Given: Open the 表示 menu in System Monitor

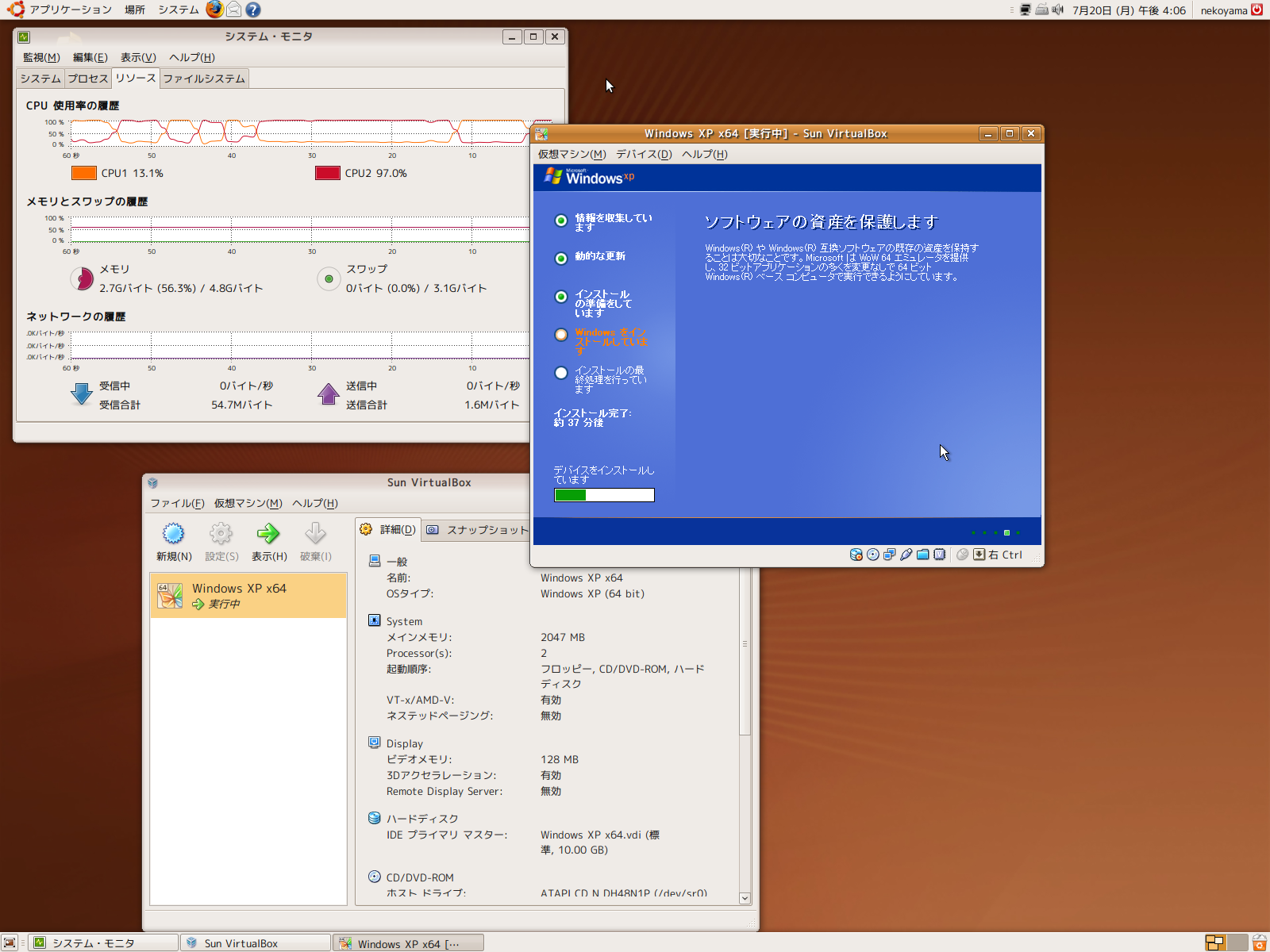Looking at the screenshot, I should (138, 57).
